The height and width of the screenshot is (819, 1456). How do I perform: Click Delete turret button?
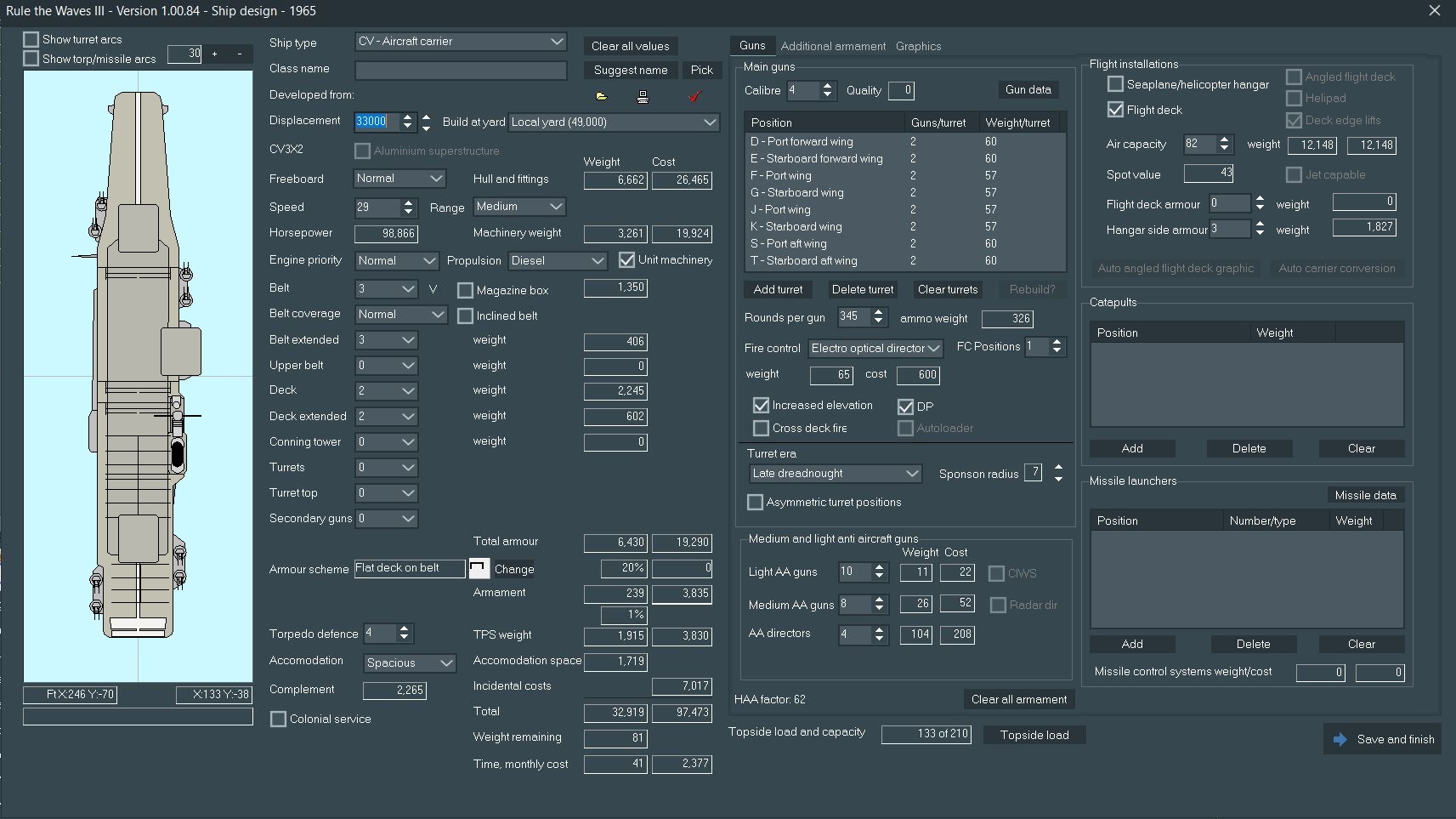(862, 289)
